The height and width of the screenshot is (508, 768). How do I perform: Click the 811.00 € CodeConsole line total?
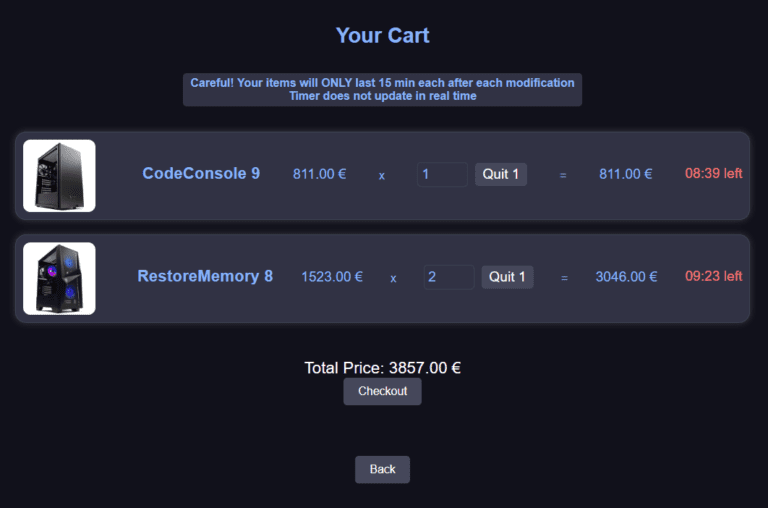(625, 174)
